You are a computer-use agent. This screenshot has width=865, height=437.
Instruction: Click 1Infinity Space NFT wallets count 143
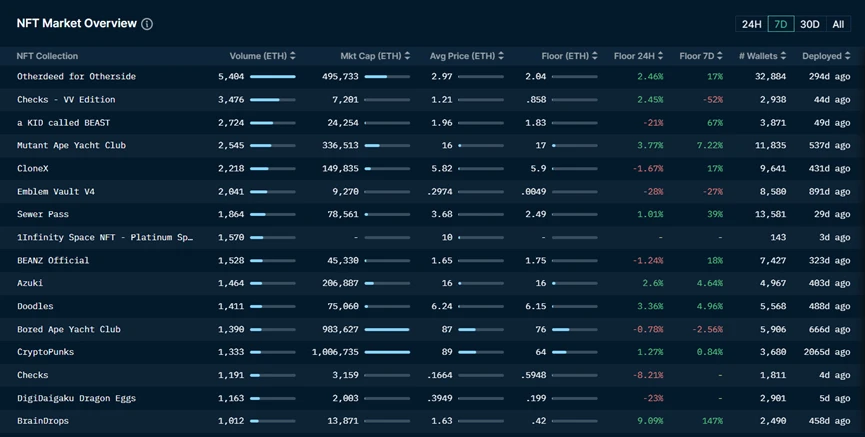[778, 237]
